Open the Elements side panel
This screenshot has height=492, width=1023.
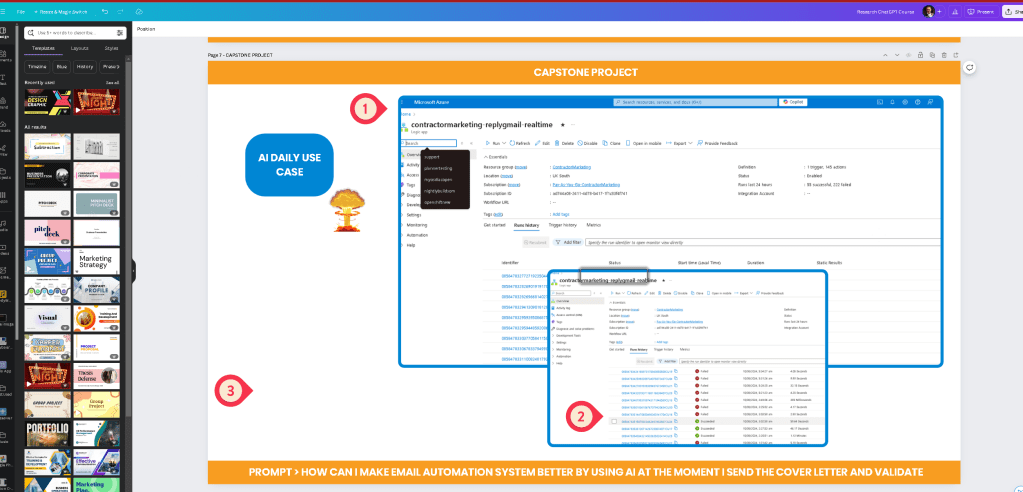point(5,57)
